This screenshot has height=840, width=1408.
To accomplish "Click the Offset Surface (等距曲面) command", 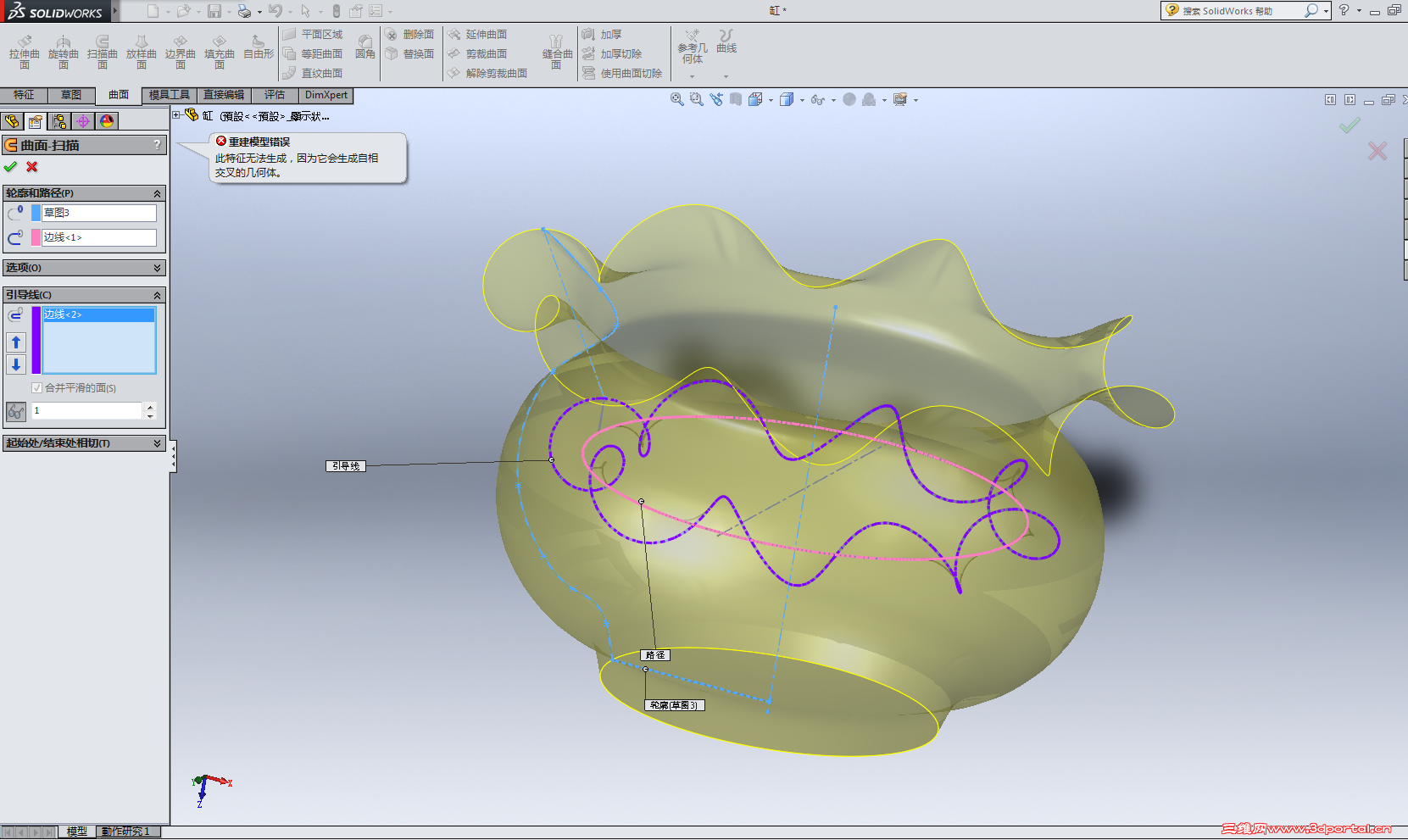I will tap(313, 53).
